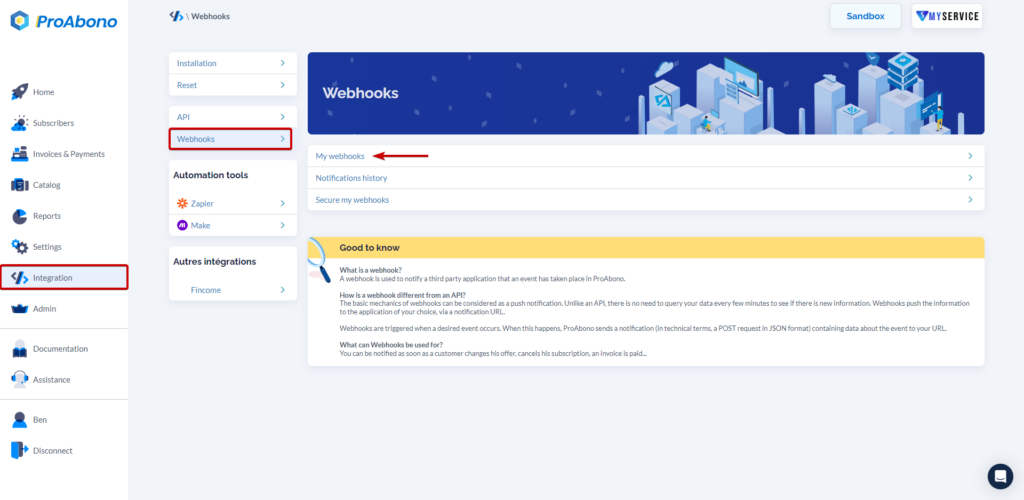Click the Webhooks breadcrumb text

pos(210,16)
